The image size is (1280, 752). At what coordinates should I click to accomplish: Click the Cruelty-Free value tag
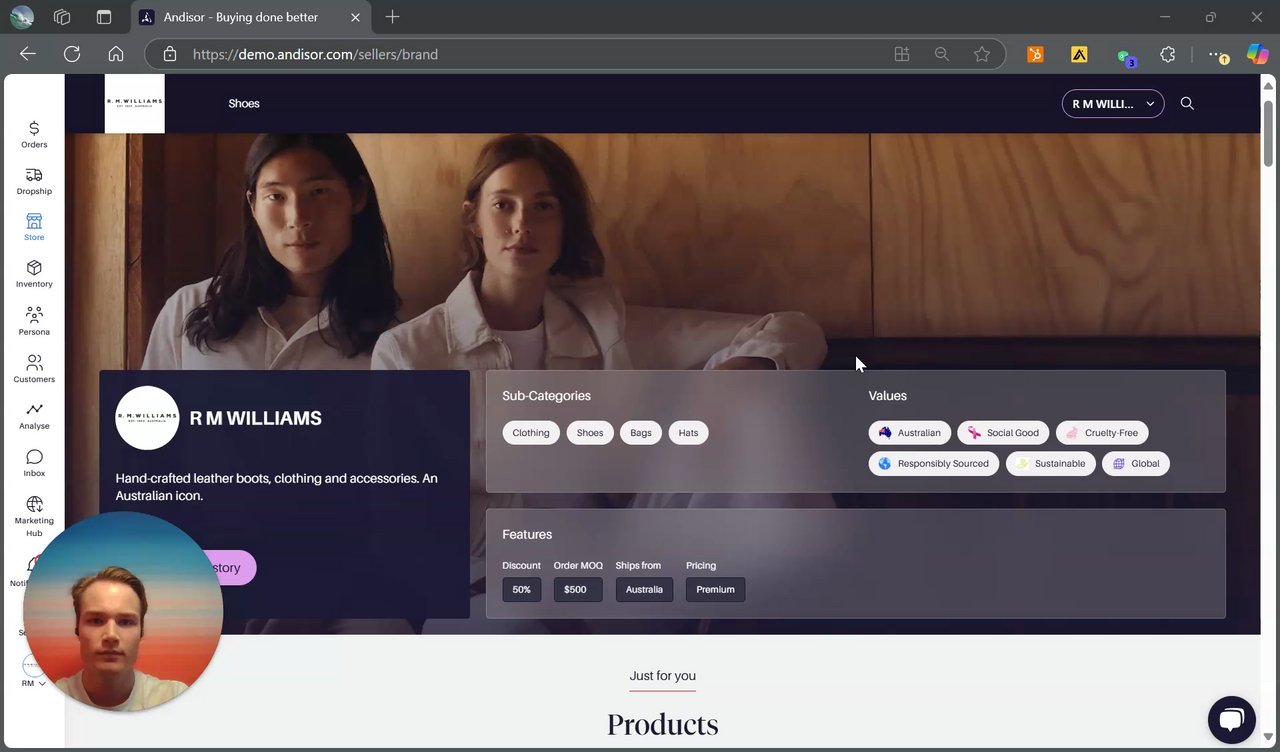point(1102,433)
